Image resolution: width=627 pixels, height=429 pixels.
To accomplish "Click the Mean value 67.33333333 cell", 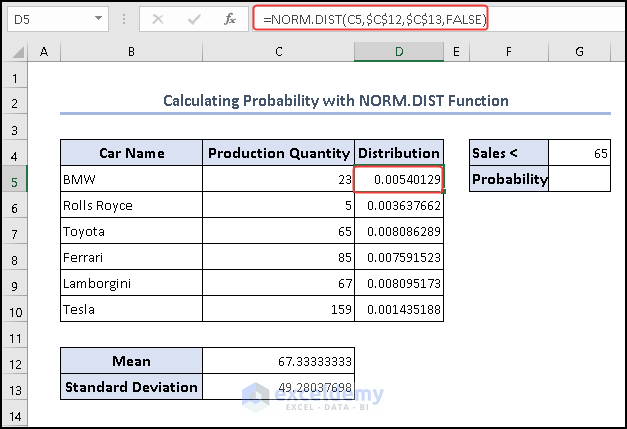I will pos(278,361).
